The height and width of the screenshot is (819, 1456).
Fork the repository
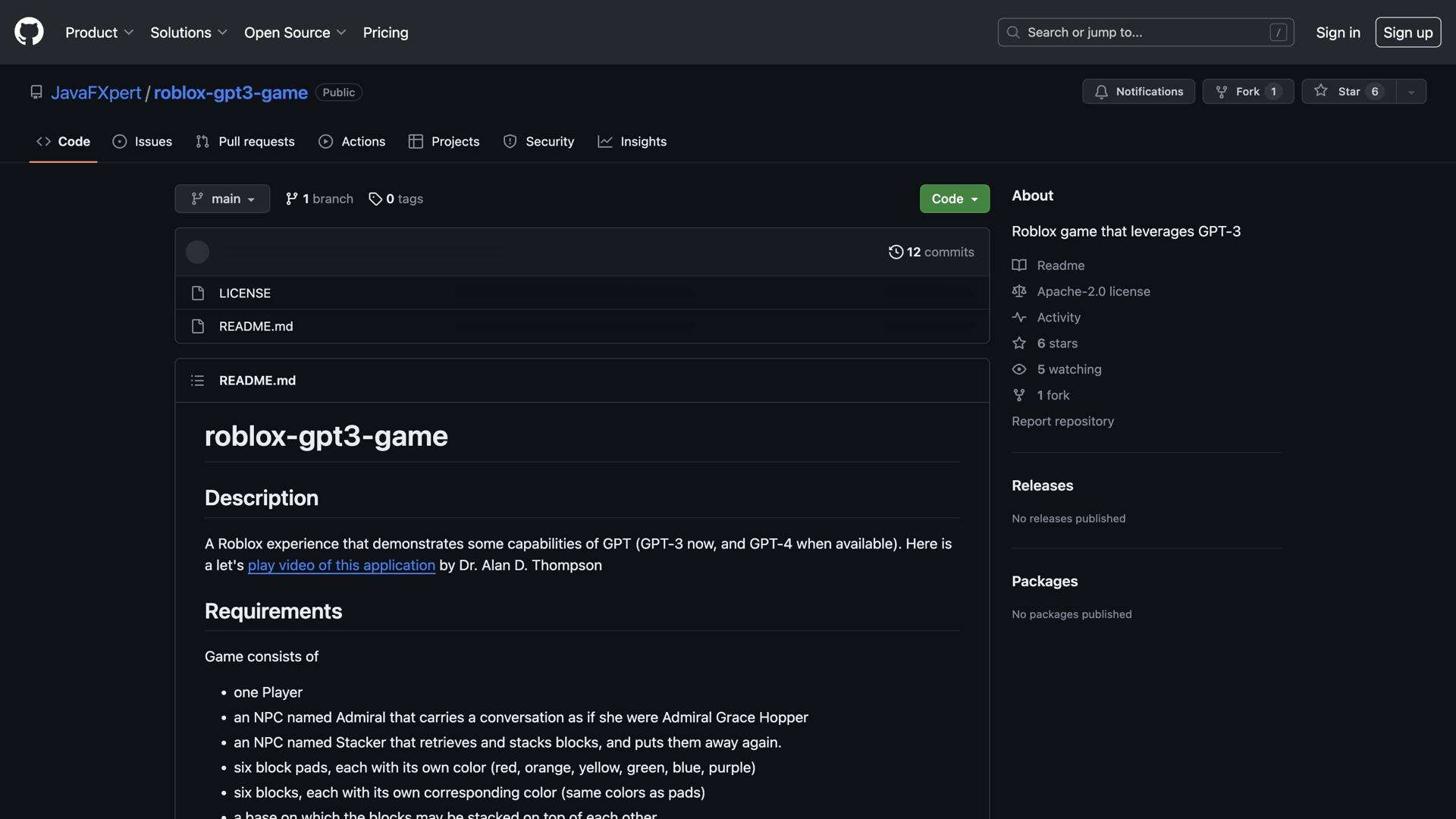1247,91
